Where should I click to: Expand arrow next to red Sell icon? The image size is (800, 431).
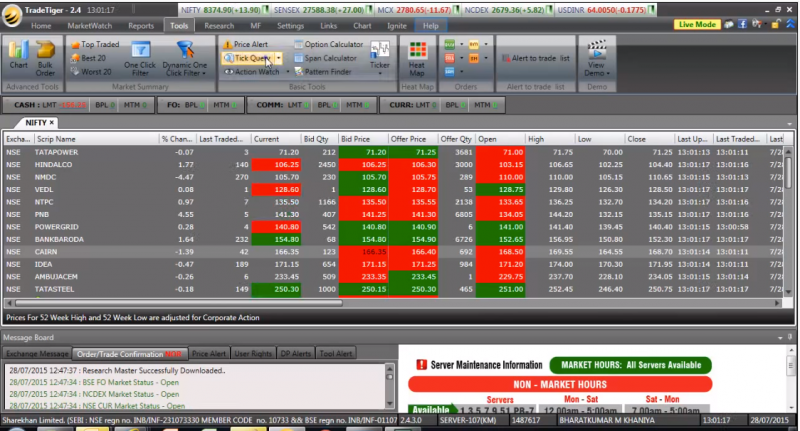tap(462, 58)
